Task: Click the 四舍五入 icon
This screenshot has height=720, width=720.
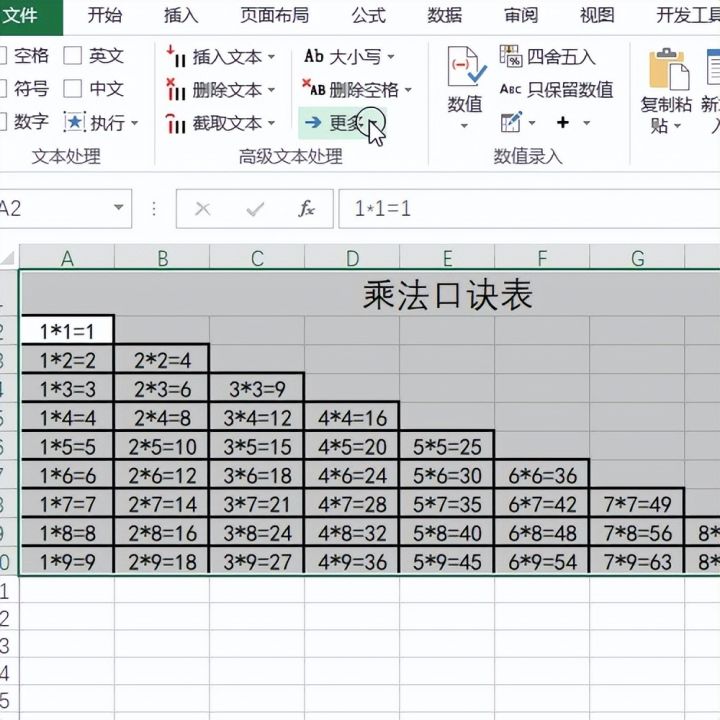Action: click(511, 56)
